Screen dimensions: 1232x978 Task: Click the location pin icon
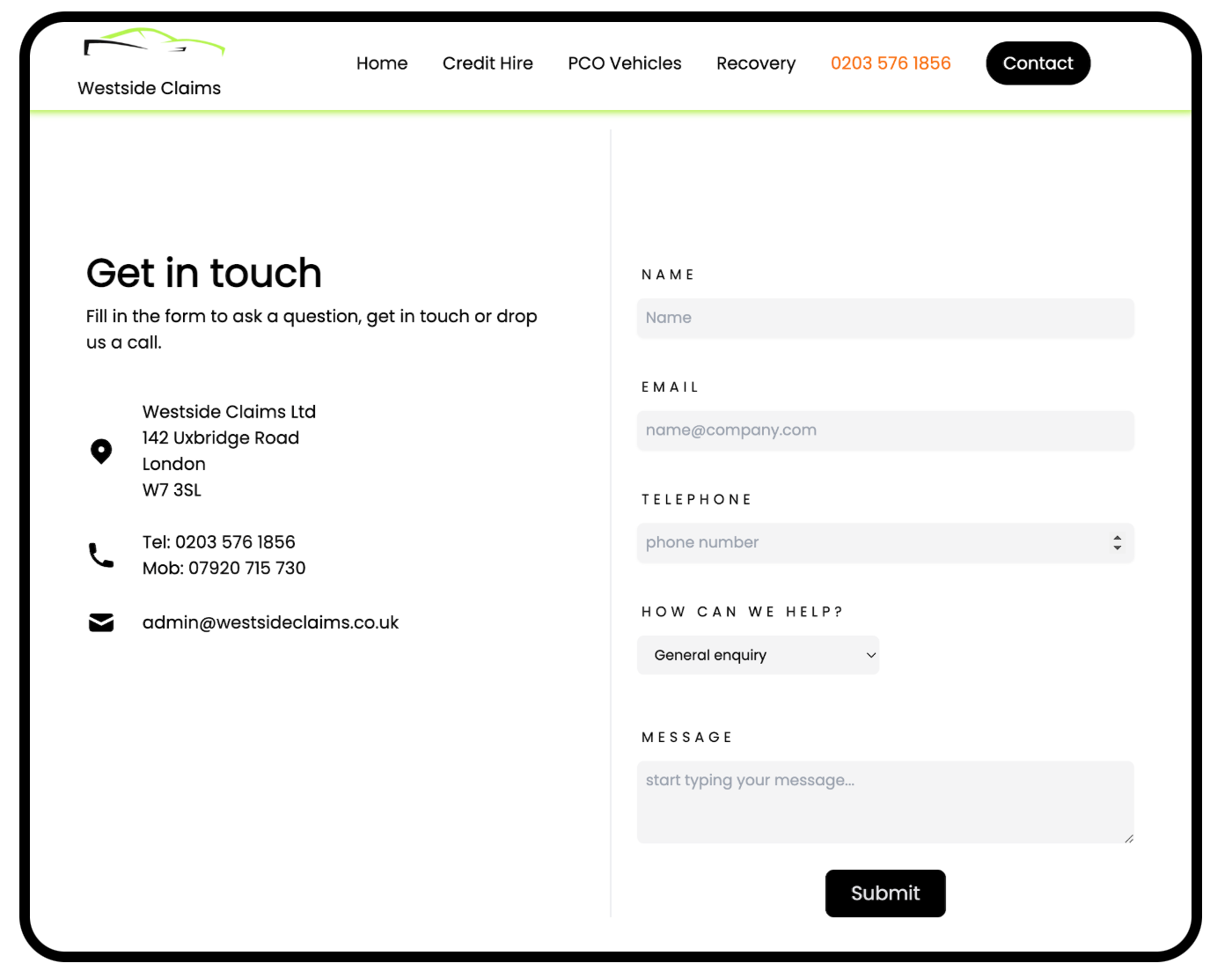(101, 452)
